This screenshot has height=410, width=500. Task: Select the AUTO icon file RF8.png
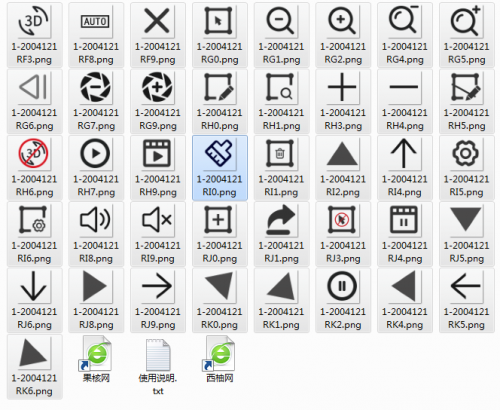[96, 35]
